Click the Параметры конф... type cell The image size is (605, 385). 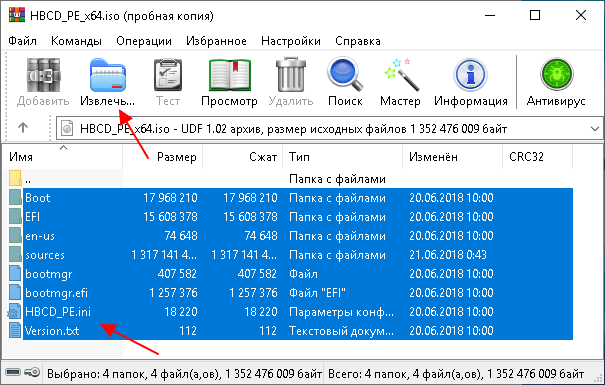coord(341,312)
